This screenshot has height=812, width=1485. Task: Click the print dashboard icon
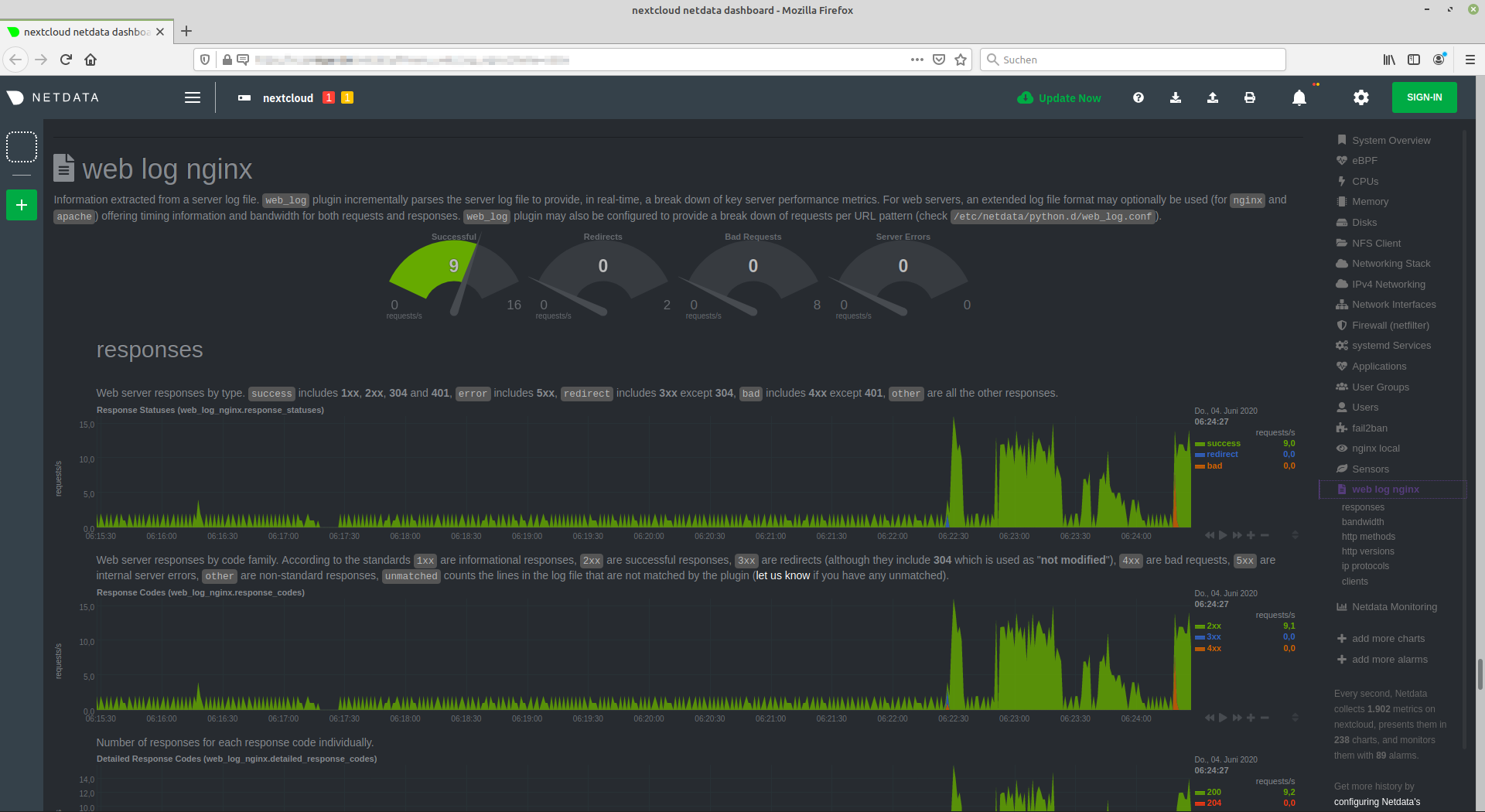pos(1250,97)
